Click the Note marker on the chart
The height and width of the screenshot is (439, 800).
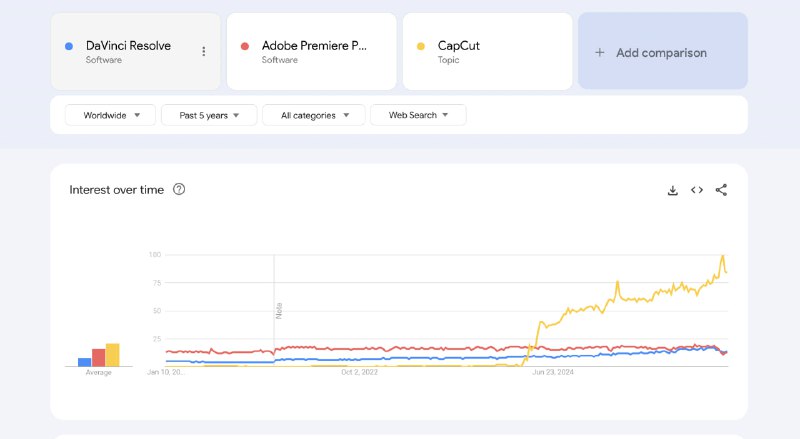click(279, 310)
